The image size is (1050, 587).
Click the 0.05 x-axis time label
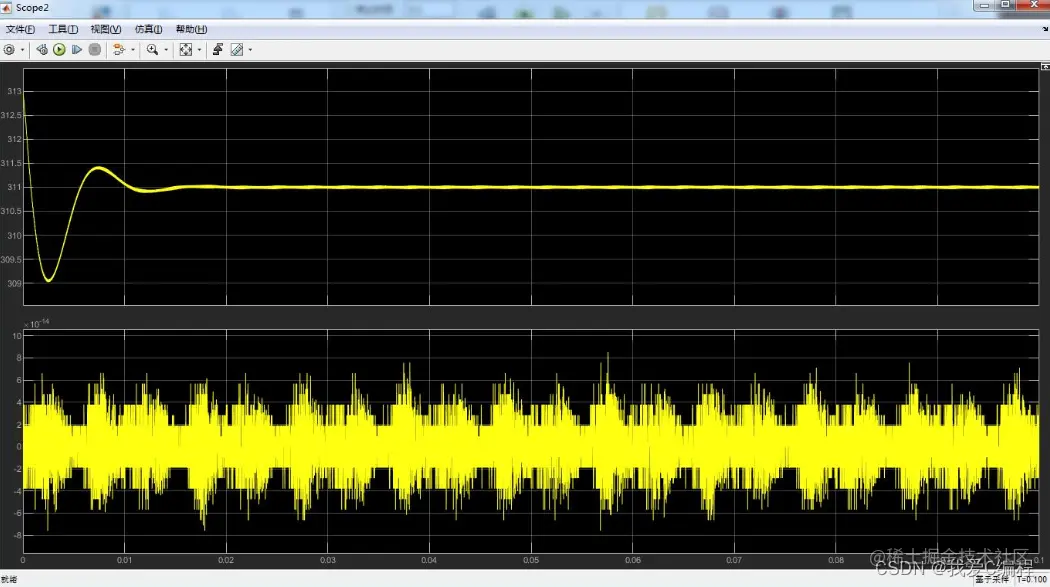point(531,560)
